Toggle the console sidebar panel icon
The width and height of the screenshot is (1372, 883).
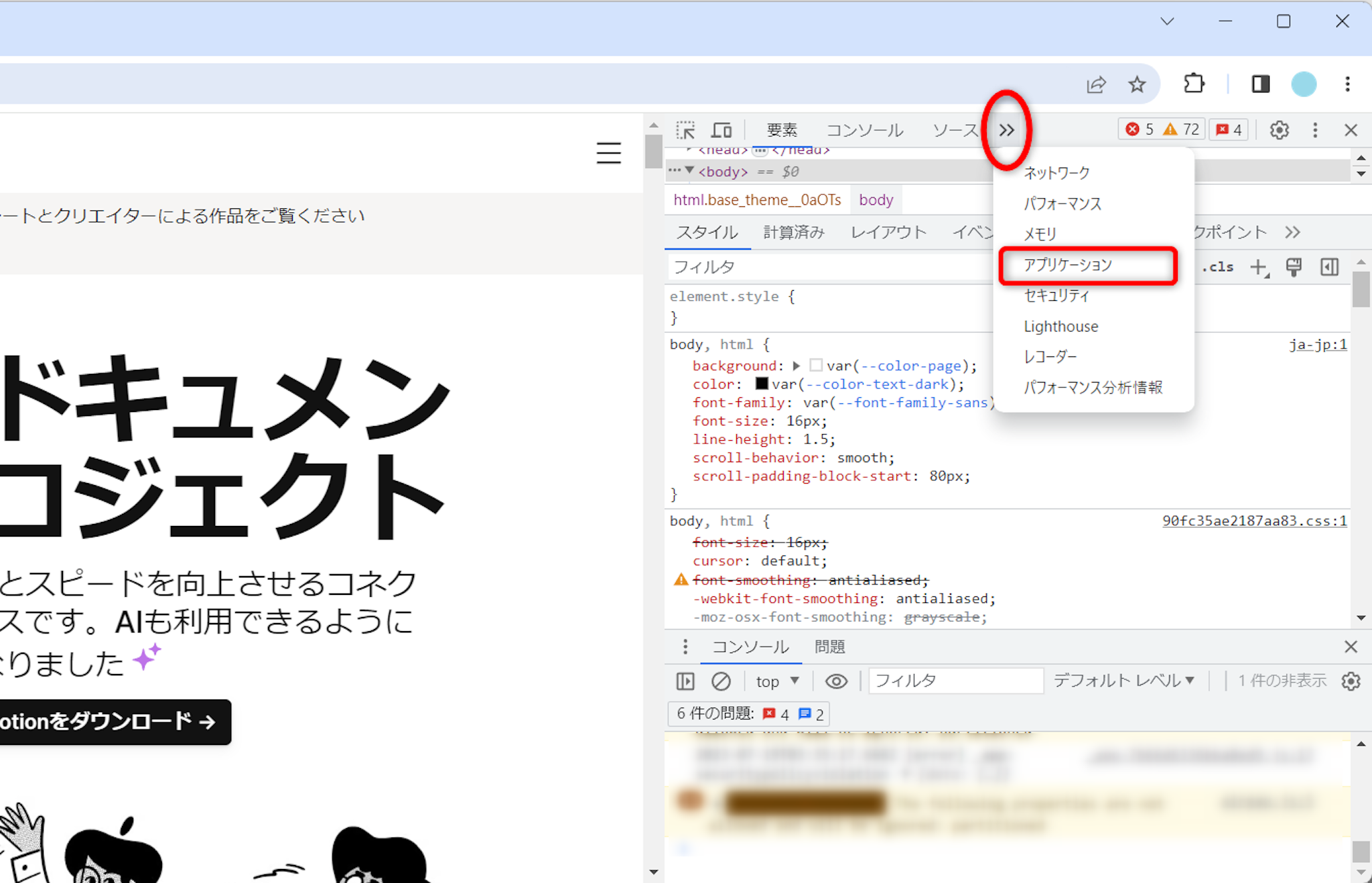pyautogui.click(x=685, y=681)
